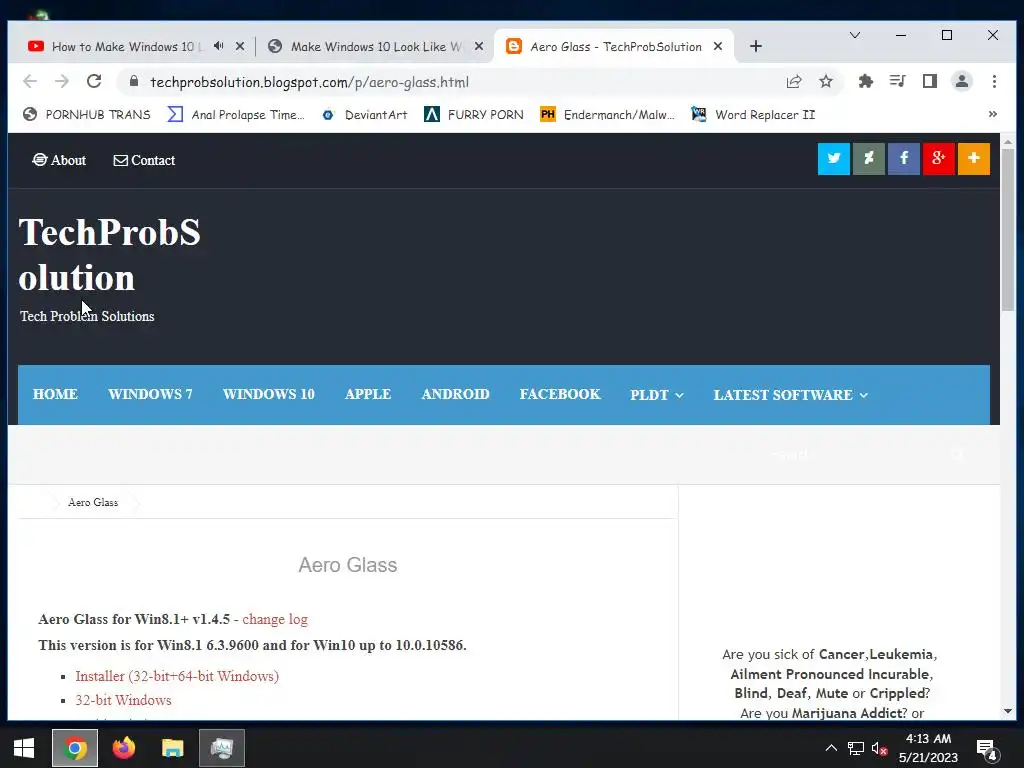Open the share page icon in address bar
This screenshot has width=1024, height=768.
pos(794,82)
